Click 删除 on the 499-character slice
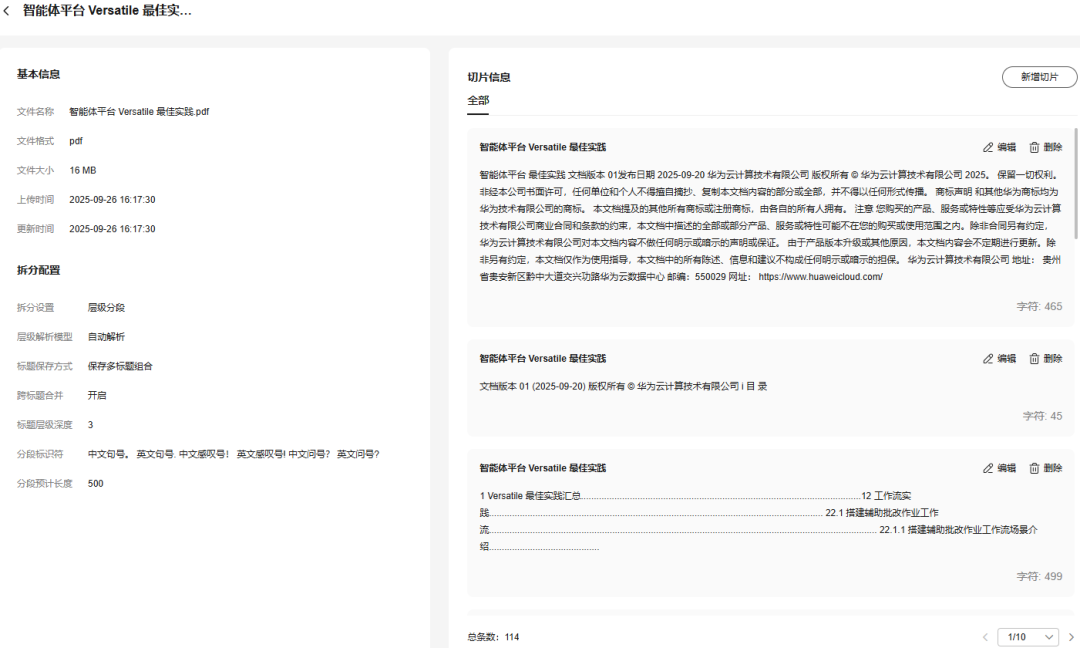The height and width of the screenshot is (648, 1080). (1052, 468)
